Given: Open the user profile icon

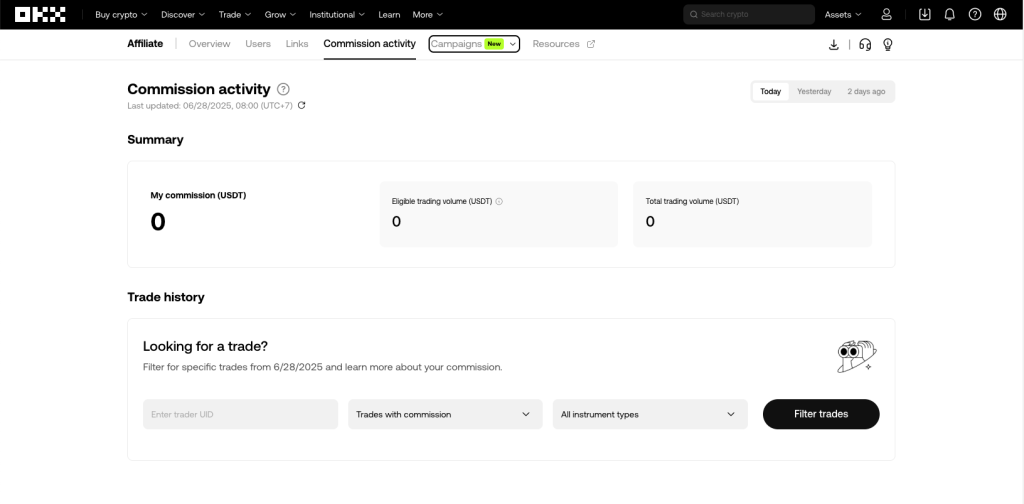Looking at the screenshot, I should pos(886,14).
